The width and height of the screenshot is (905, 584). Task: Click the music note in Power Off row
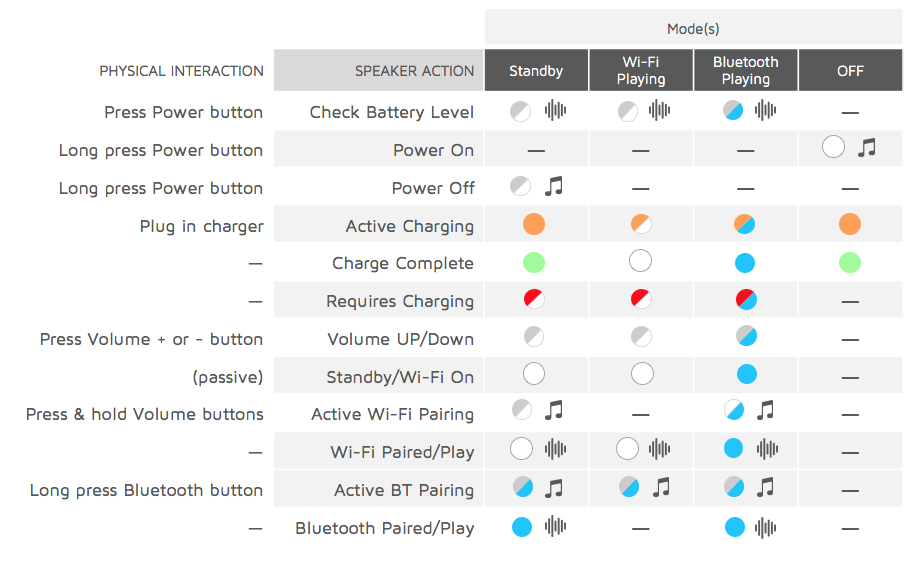(554, 186)
